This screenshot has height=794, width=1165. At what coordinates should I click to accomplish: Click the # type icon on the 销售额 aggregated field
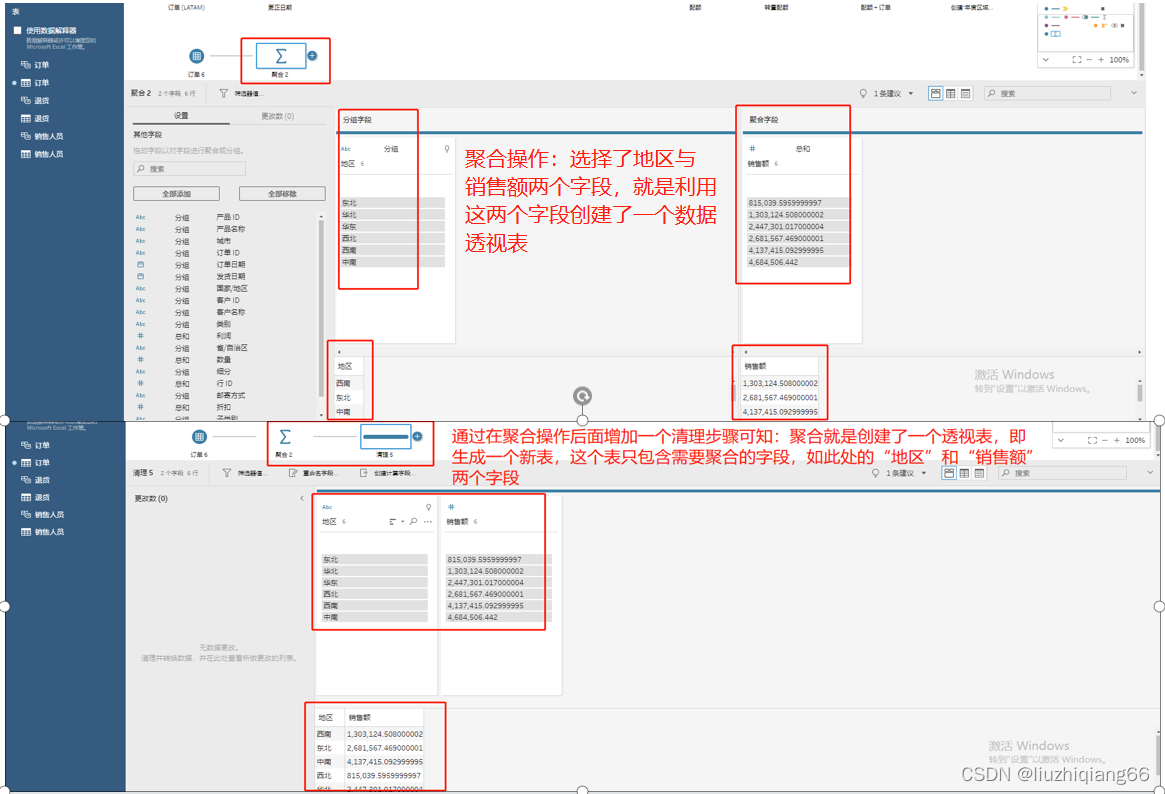tap(752, 149)
